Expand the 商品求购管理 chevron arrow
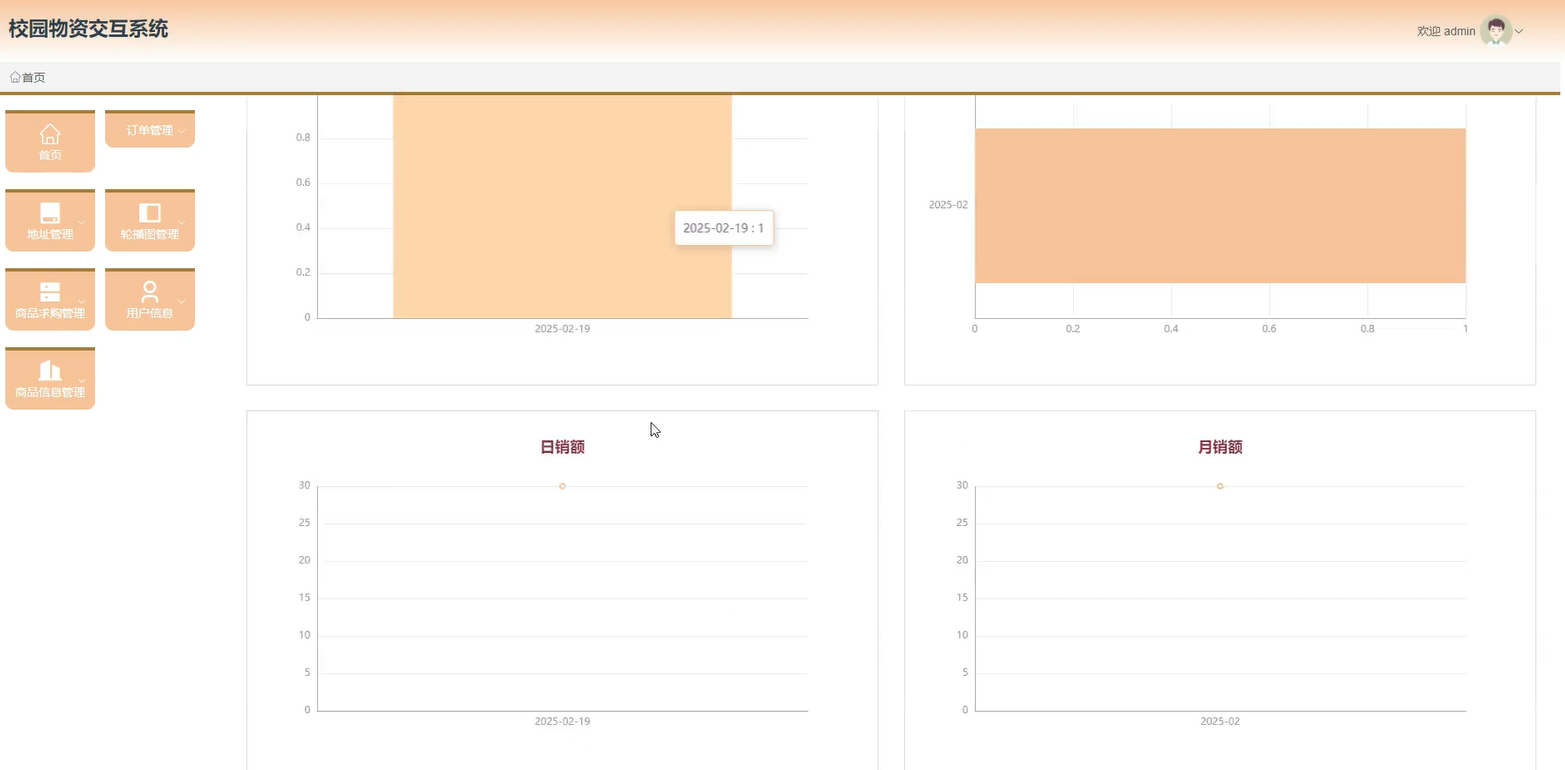Image resolution: width=1565 pixels, height=770 pixels. (x=82, y=301)
